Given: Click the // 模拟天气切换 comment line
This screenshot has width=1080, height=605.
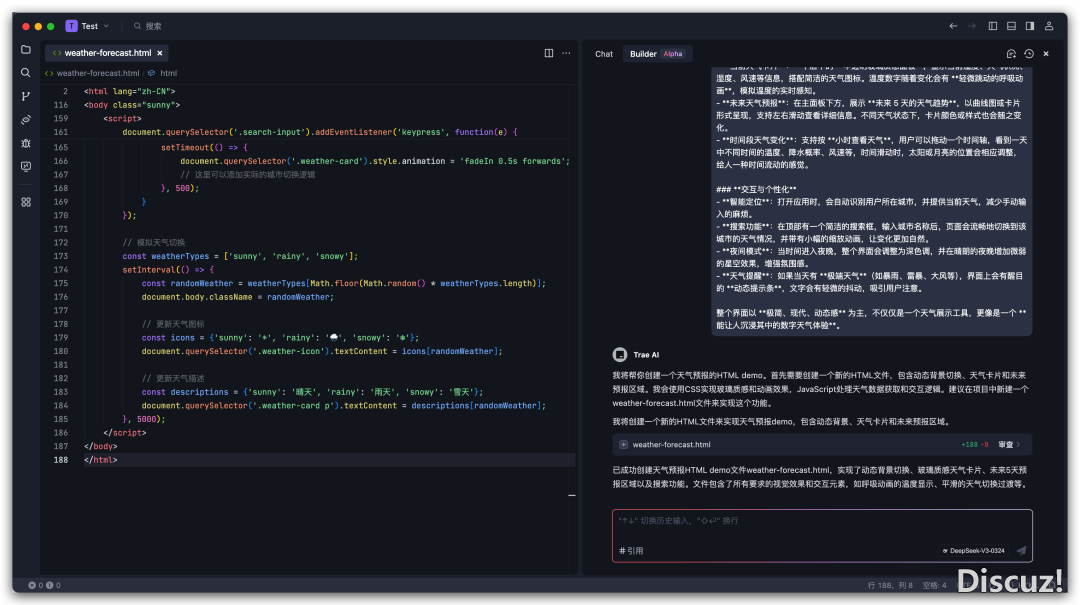Looking at the screenshot, I should point(154,243).
